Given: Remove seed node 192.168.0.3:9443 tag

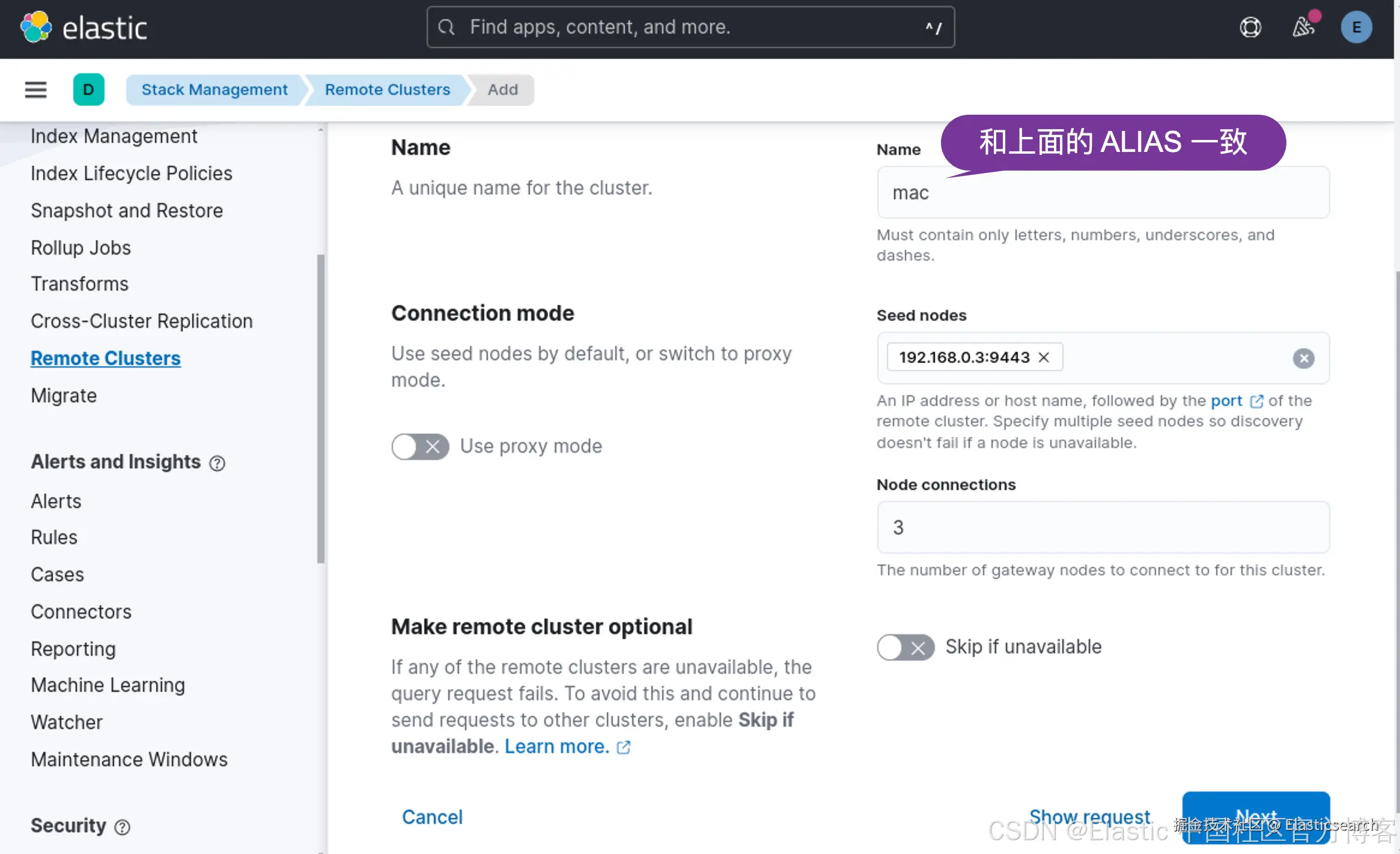Looking at the screenshot, I should pyautogui.click(x=1044, y=357).
